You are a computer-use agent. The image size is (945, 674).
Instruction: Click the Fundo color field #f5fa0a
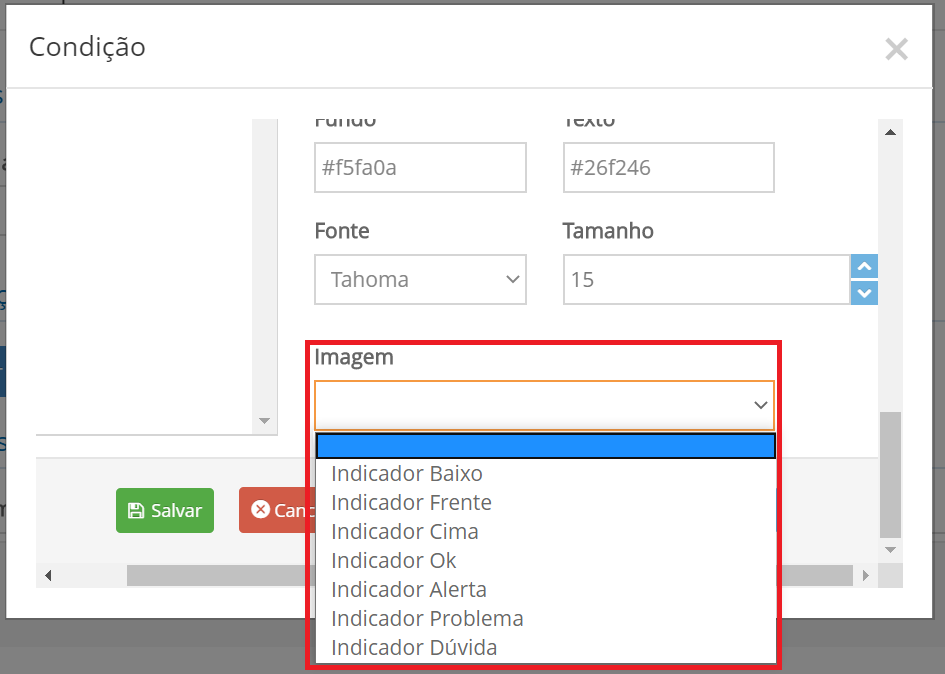click(x=420, y=168)
